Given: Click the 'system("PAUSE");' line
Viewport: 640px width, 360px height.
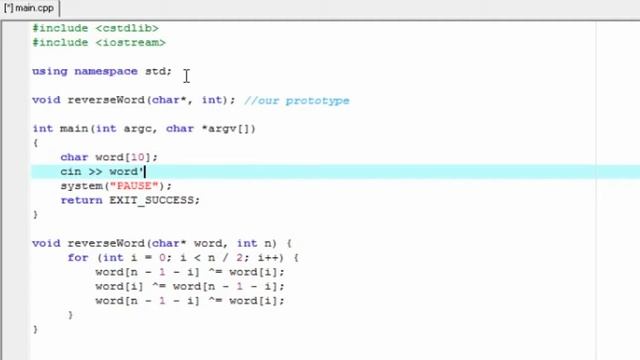Looking at the screenshot, I should tap(116, 186).
